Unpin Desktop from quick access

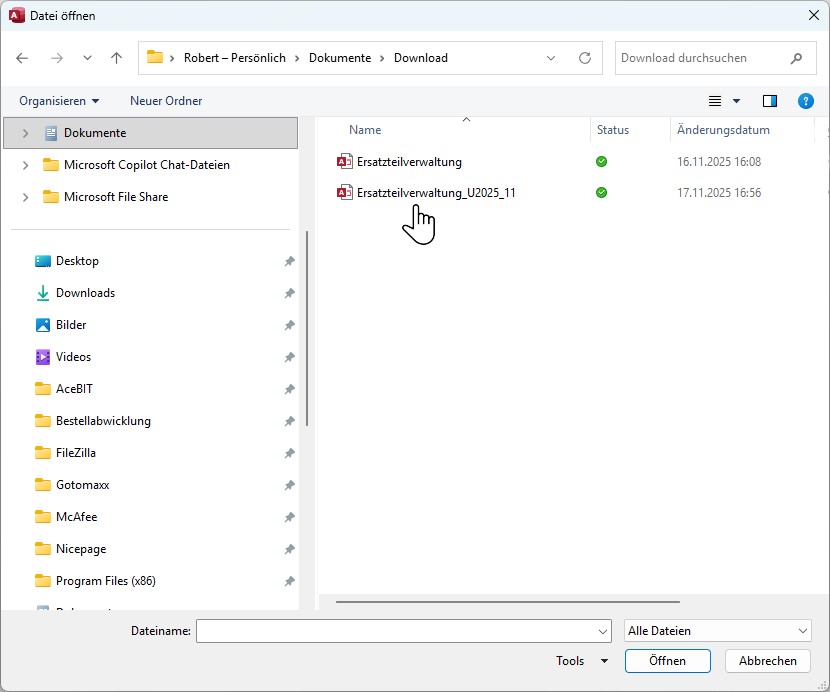coord(289,261)
